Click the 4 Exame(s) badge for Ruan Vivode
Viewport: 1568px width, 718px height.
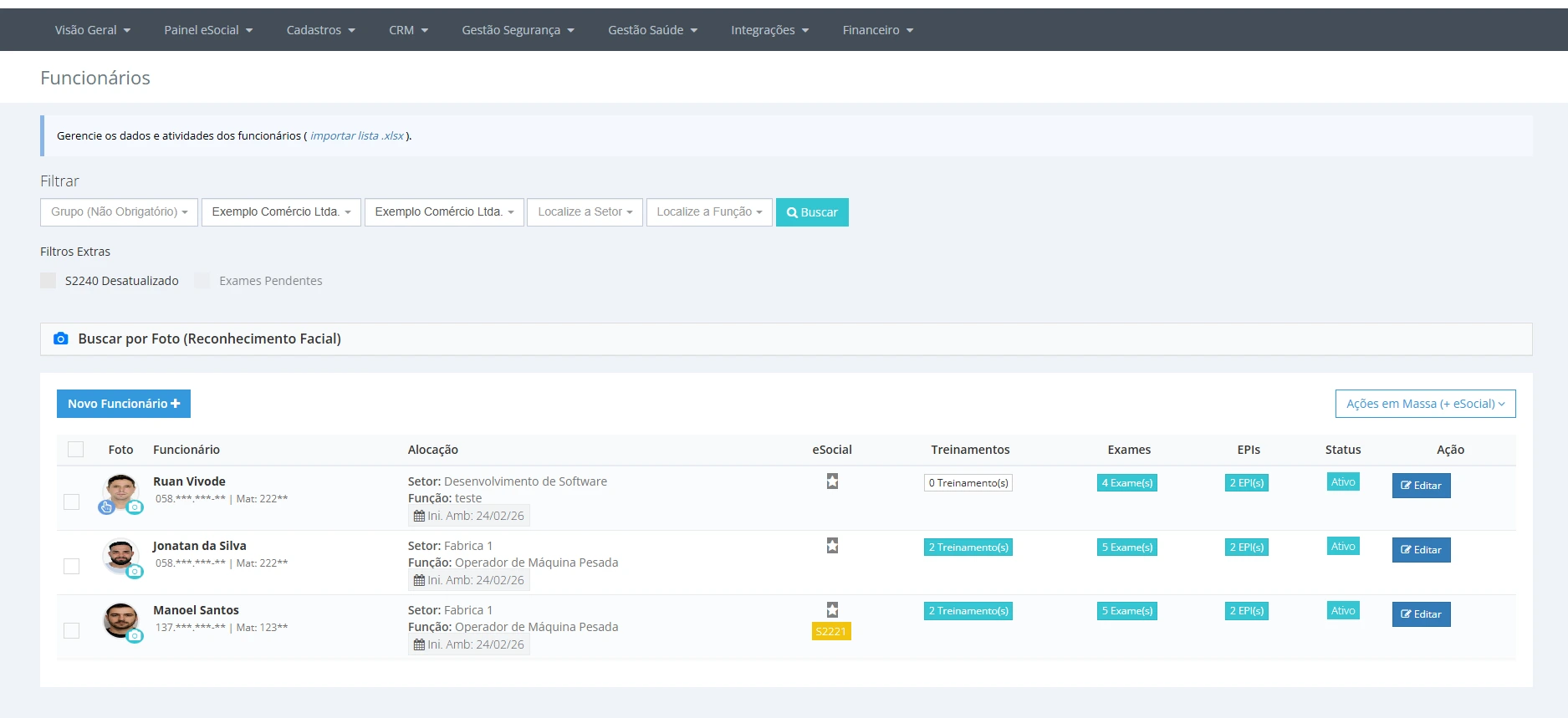[1127, 483]
